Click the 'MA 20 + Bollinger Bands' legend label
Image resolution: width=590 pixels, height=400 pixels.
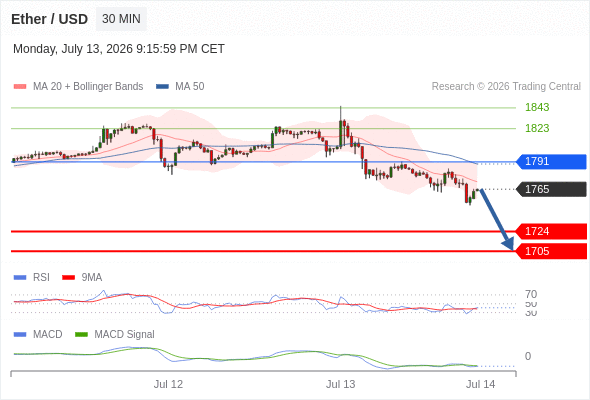pos(88,87)
